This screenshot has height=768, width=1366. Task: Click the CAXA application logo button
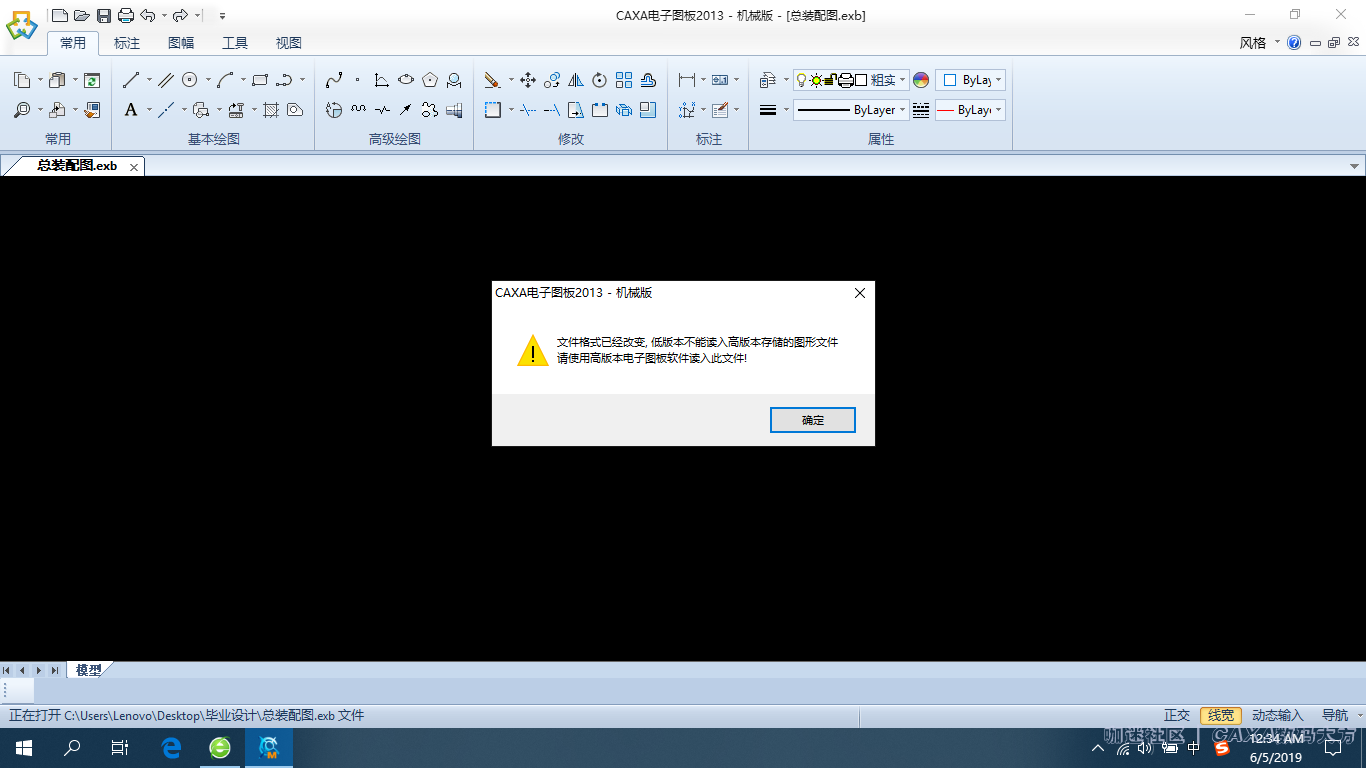(21, 26)
